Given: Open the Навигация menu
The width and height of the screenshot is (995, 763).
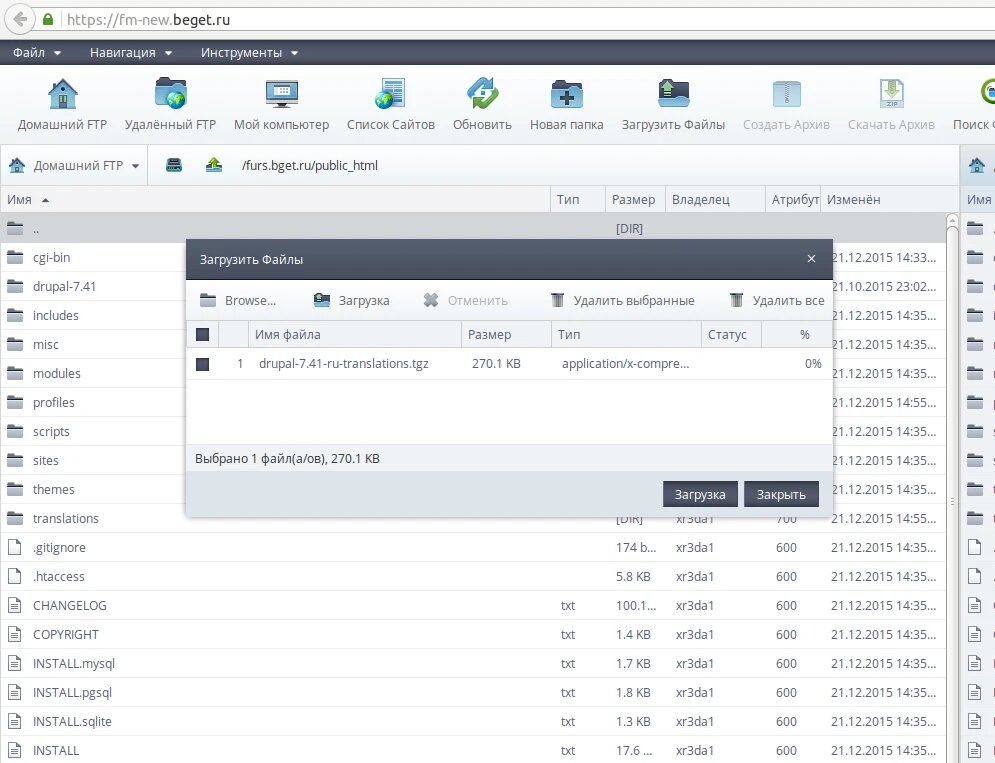Looking at the screenshot, I should click(131, 53).
